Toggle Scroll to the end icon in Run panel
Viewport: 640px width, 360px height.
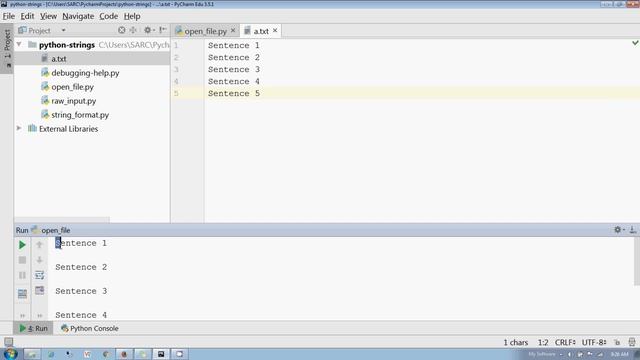click(40, 290)
